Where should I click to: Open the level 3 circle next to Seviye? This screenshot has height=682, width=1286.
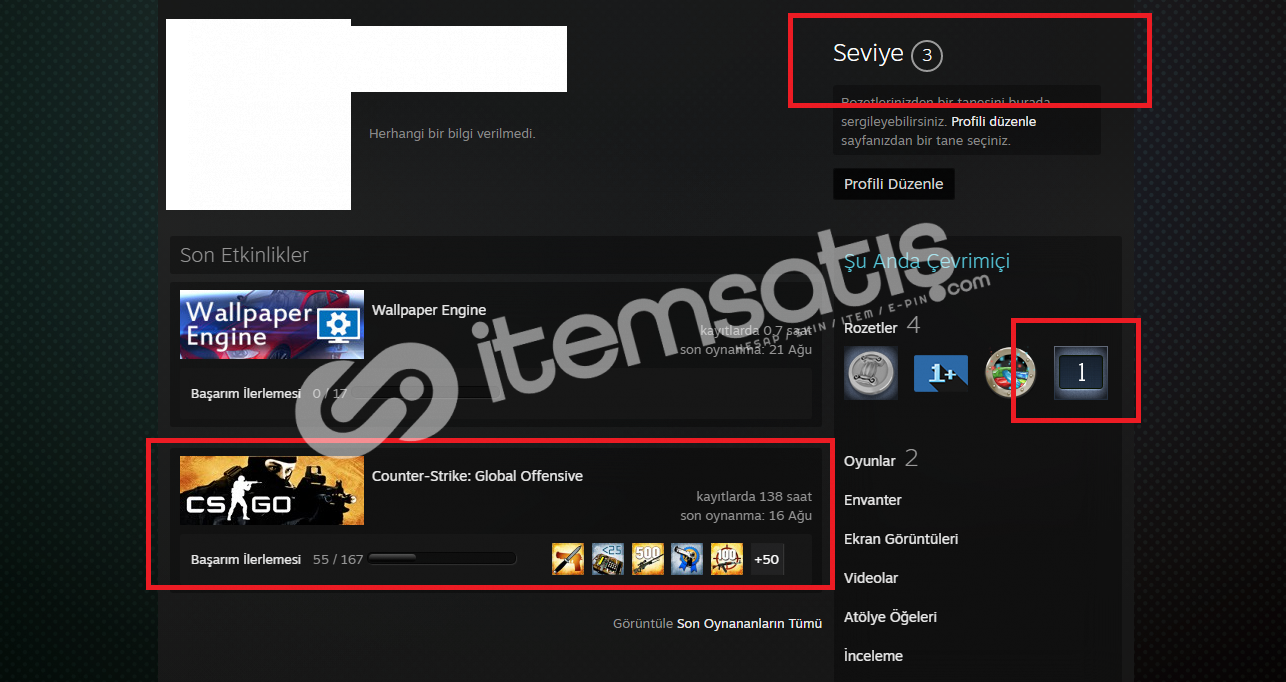point(927,55)
